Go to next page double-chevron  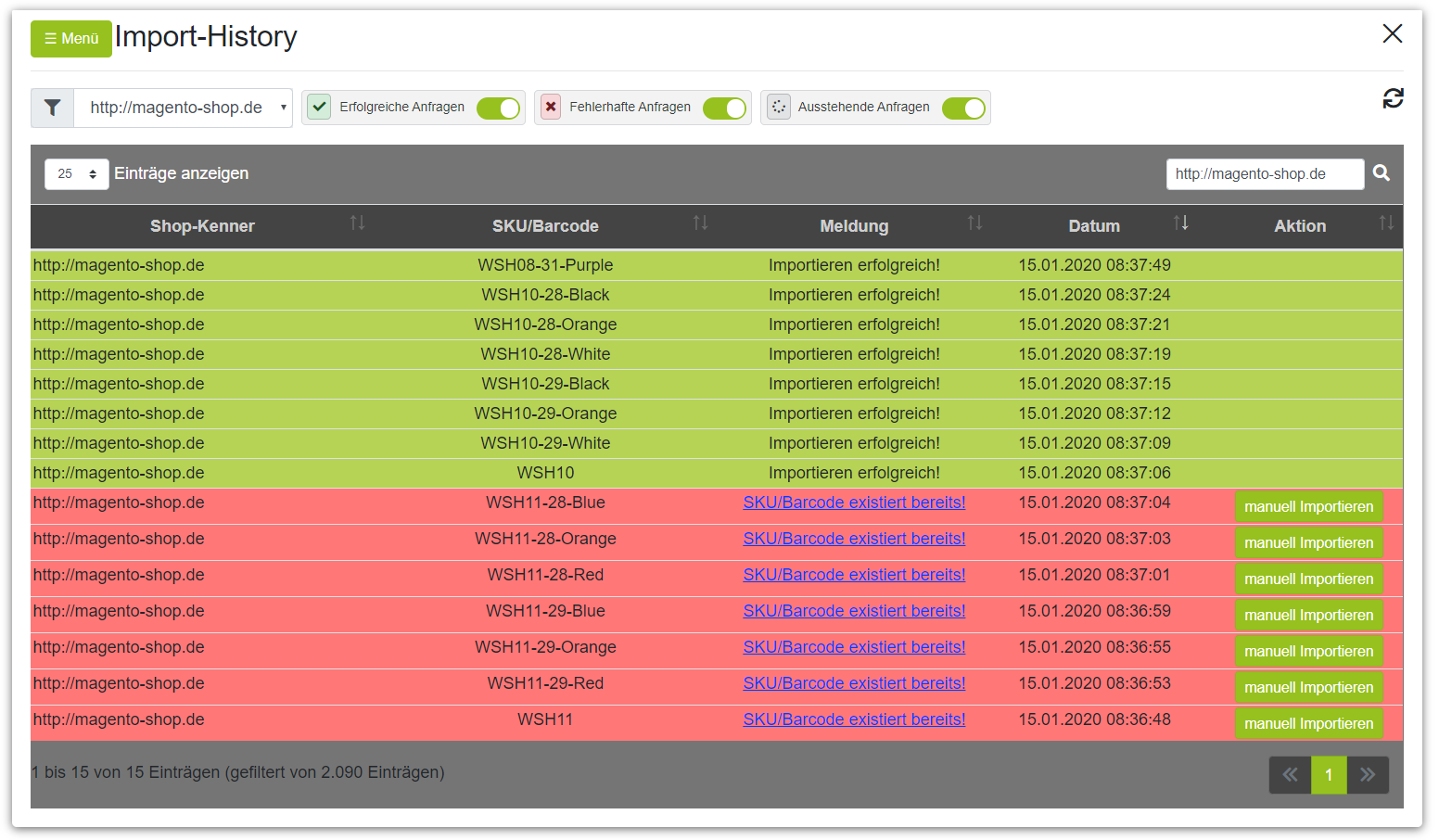[1368, 775]
